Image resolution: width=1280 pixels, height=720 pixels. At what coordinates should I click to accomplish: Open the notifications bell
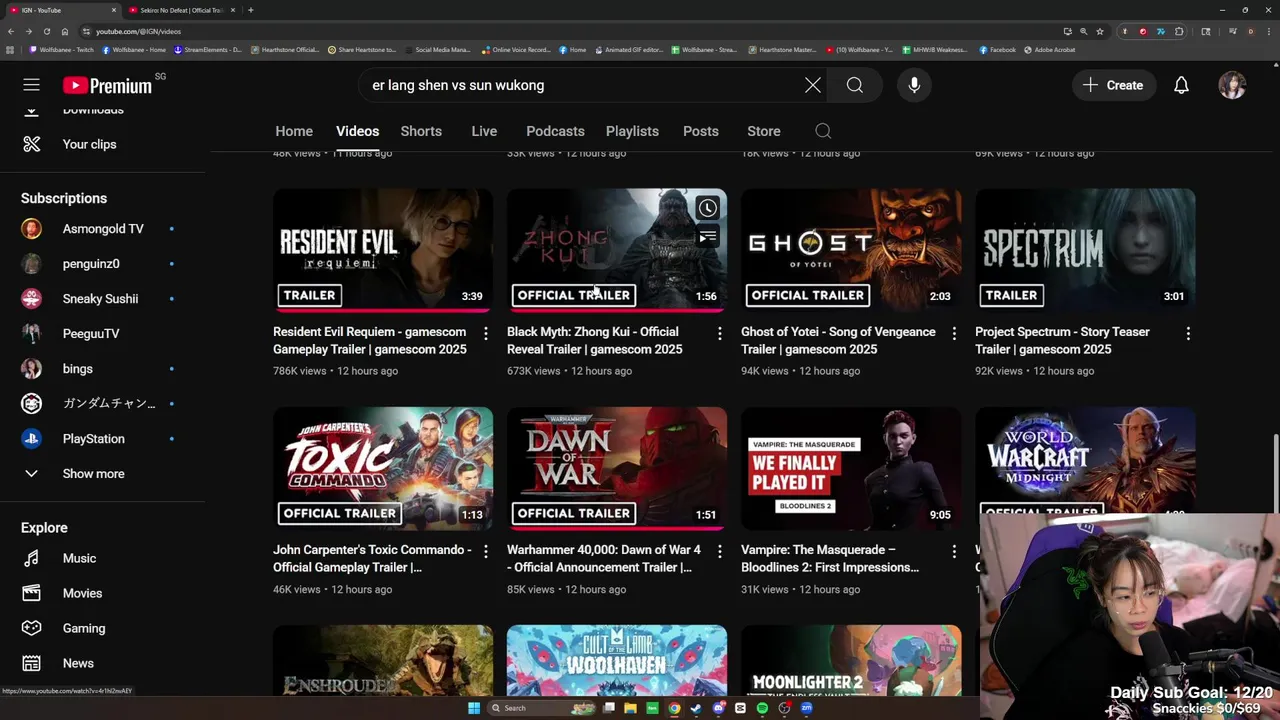click(x=1181, y=85)
